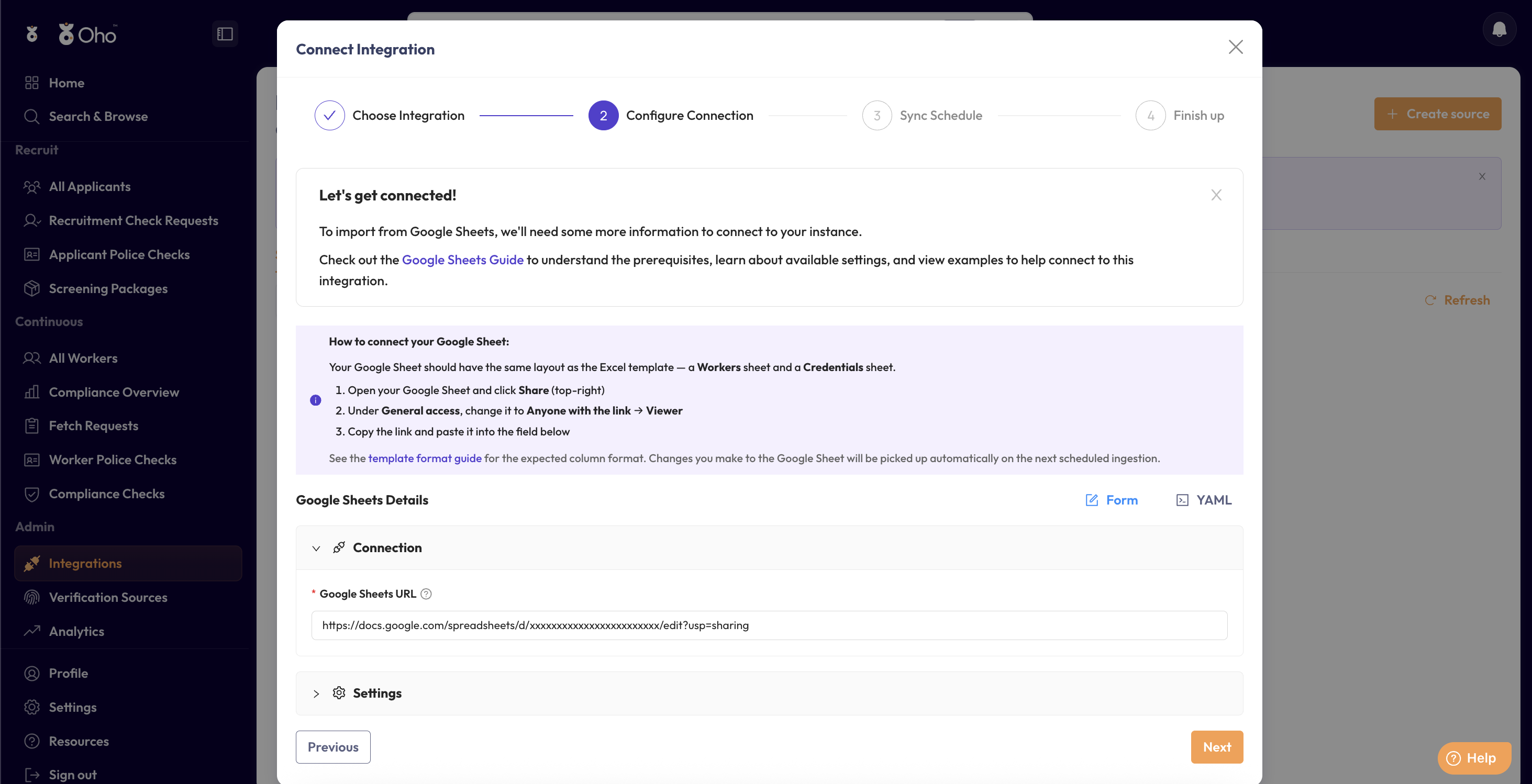The height and width of the screenshot is (784, 1532).
Task: Click the Next button
Action: tap(1217, 747)
